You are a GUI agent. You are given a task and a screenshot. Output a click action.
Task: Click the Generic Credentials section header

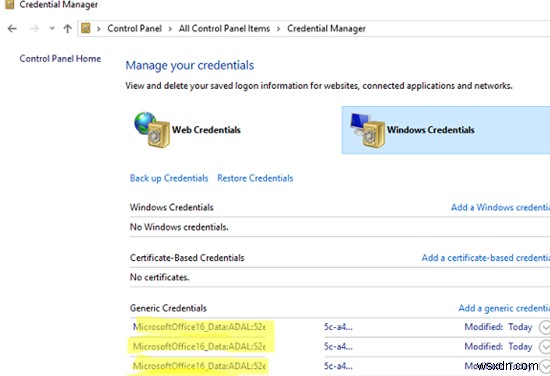coord(168,308)
